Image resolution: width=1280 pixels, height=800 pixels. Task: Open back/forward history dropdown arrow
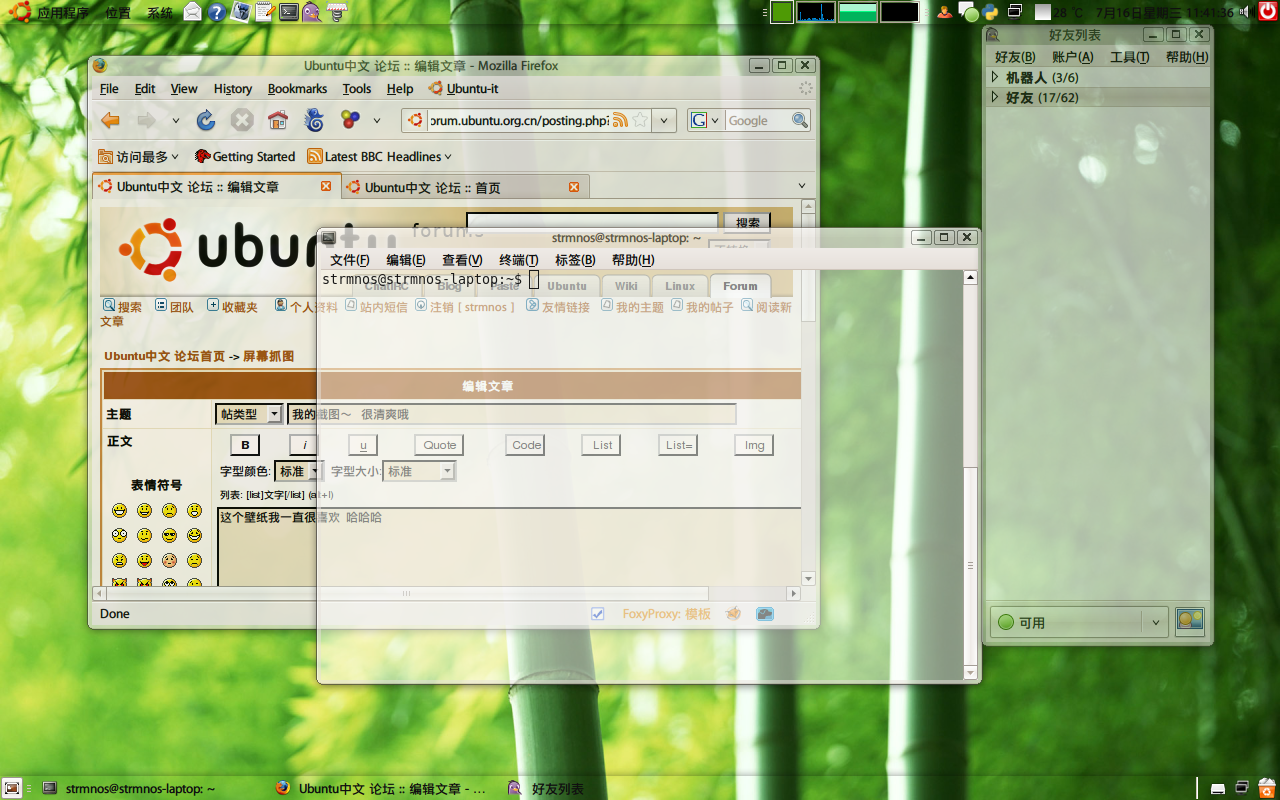click(176, 121)
